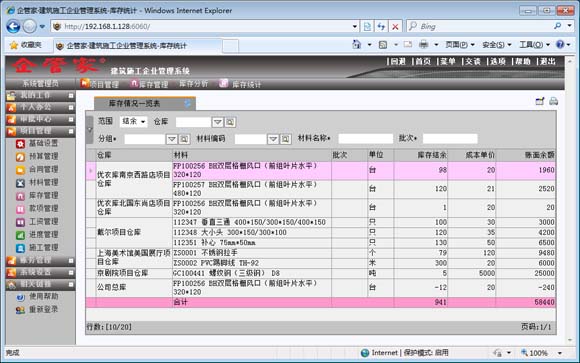580x363 pixels.
Task: Click 首页 in the top navigation
Action: pyautogui.click(x=423, y=61)
